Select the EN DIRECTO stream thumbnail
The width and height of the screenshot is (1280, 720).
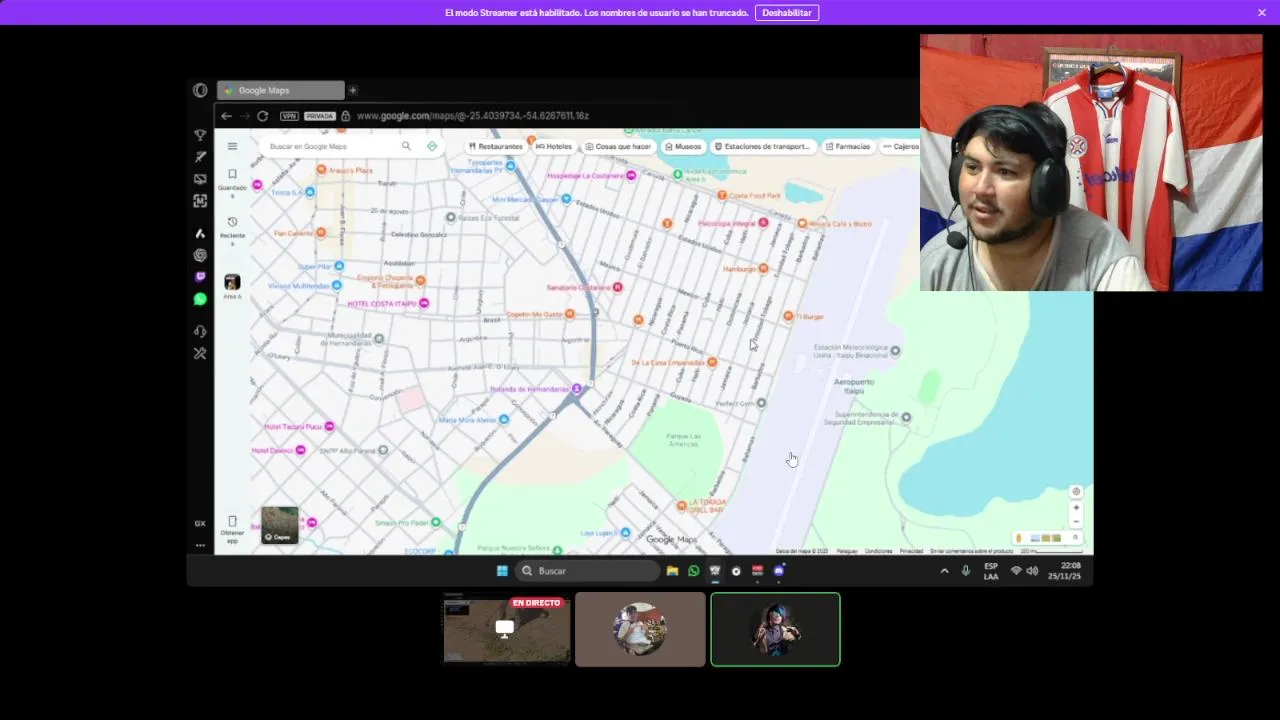click(x=506, y=629)
